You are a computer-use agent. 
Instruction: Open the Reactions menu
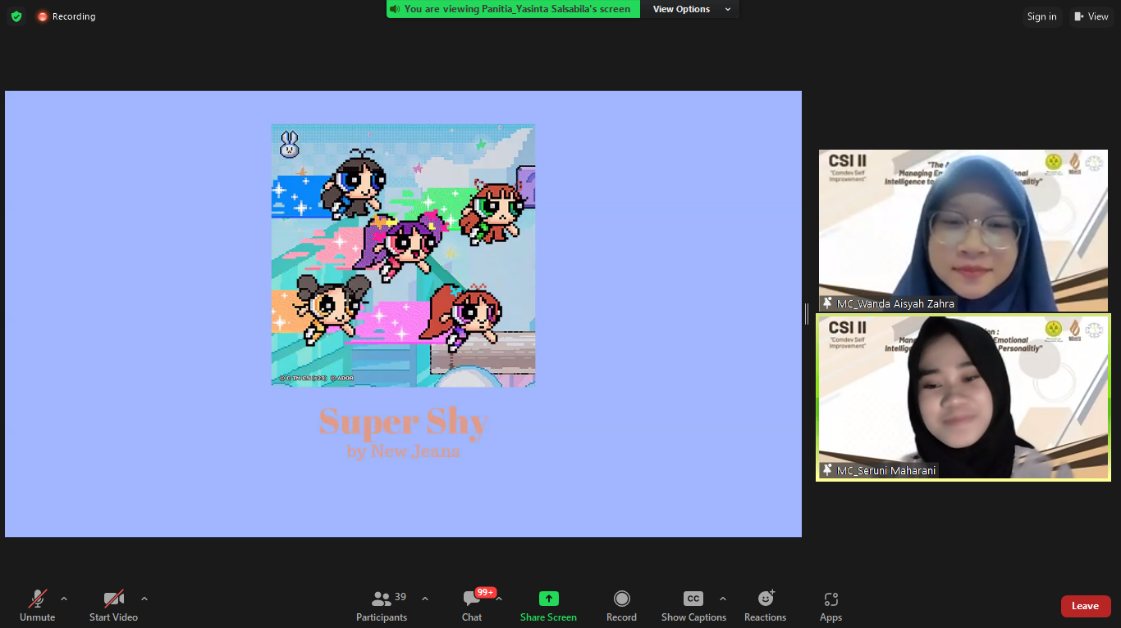pyautogui.click(x=765, y=605)
